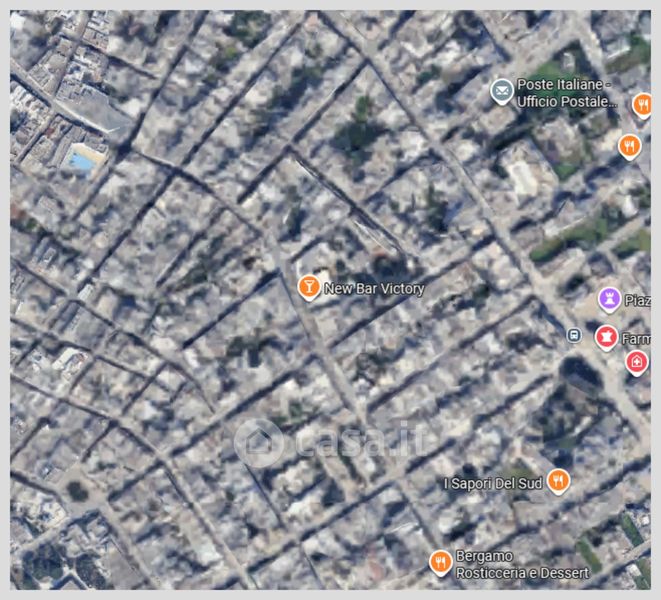This screenshot has height=600, width=661.
Task: Click the partial Piaz text label
Action: coord(637,300)
